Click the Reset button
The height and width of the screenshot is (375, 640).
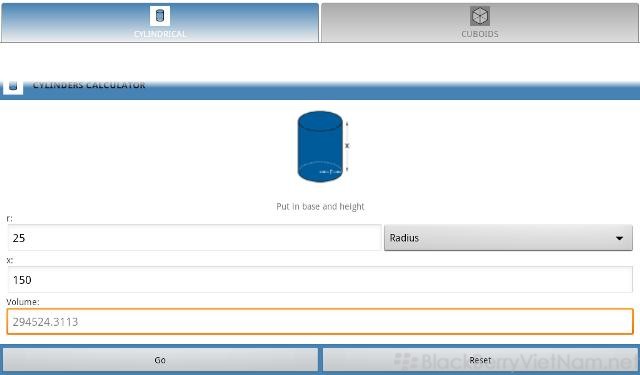pyautogui.click(x=480, y=360)
